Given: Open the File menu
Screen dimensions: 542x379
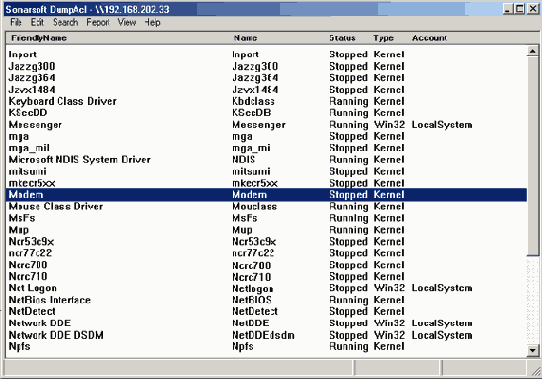Looking at the screenshot, I should point(16,22).
